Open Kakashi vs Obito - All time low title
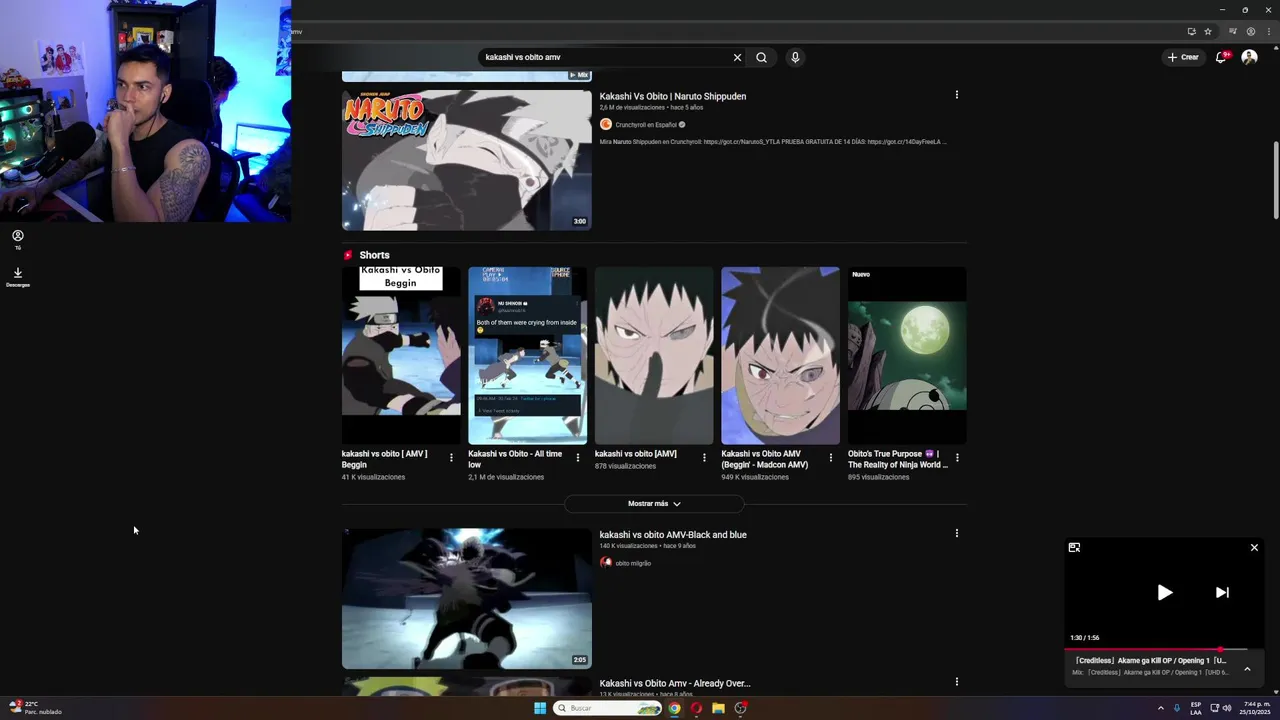 click(515, 459)
